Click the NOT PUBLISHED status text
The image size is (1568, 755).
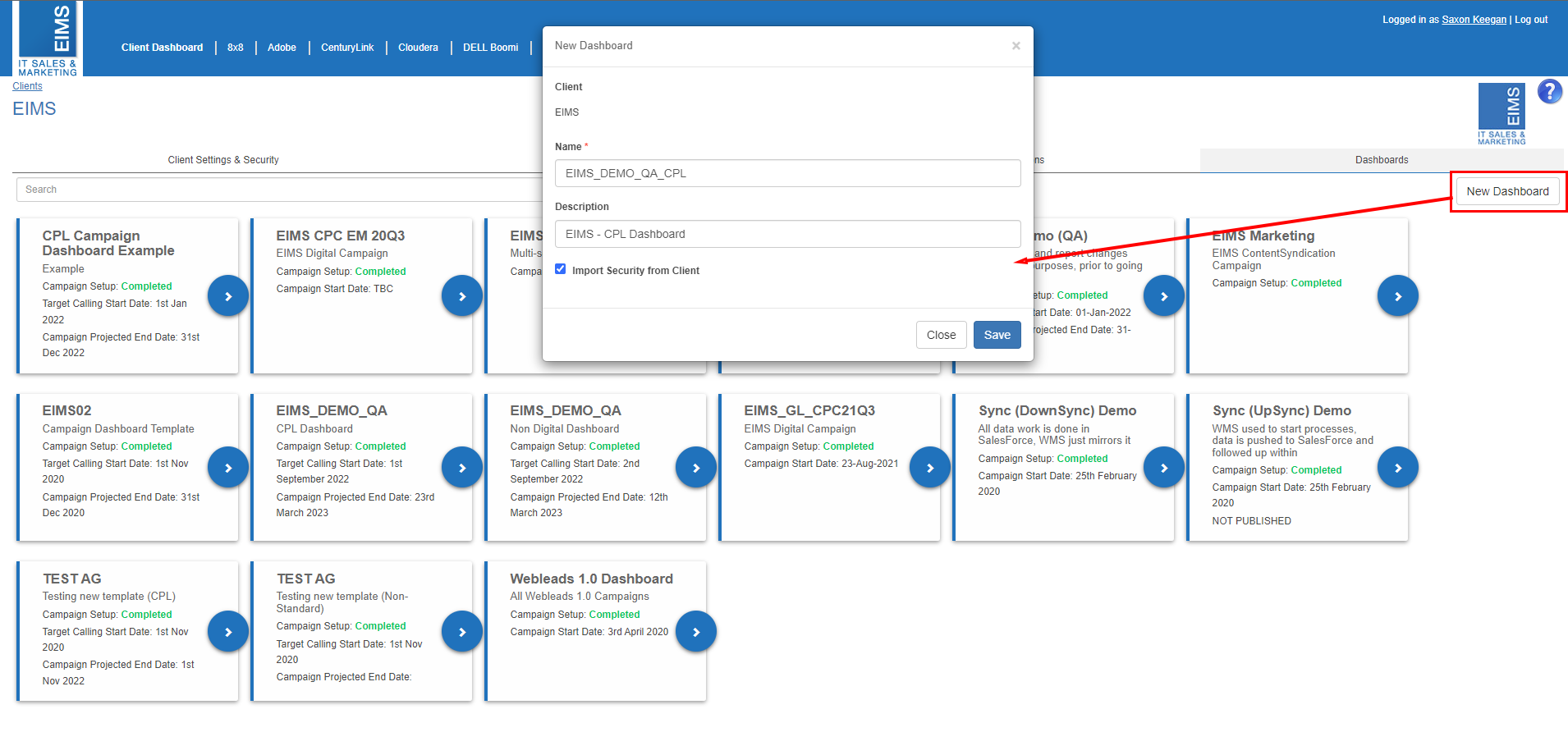pos(1252,521)
